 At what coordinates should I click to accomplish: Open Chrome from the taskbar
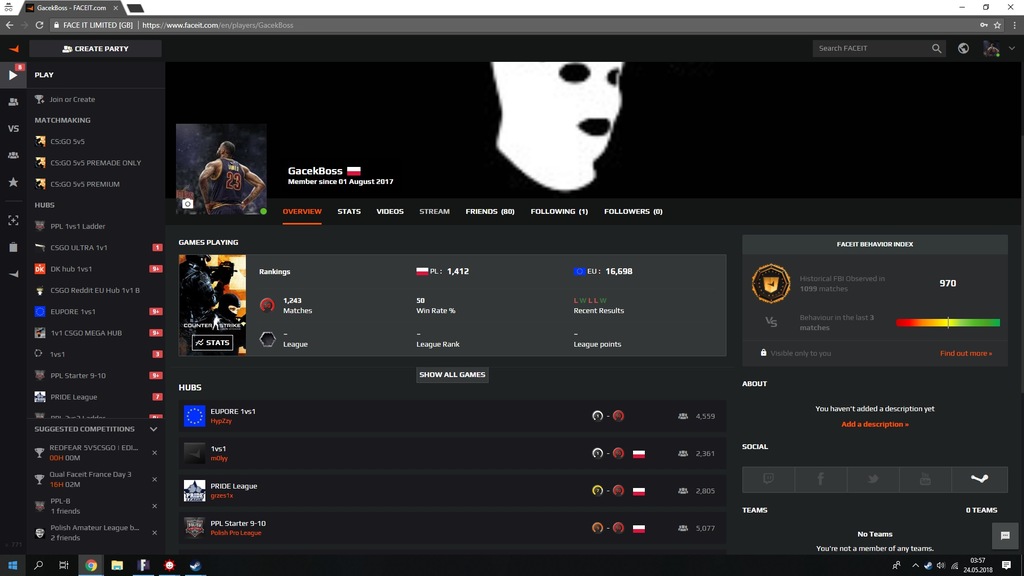pos(91,565)
